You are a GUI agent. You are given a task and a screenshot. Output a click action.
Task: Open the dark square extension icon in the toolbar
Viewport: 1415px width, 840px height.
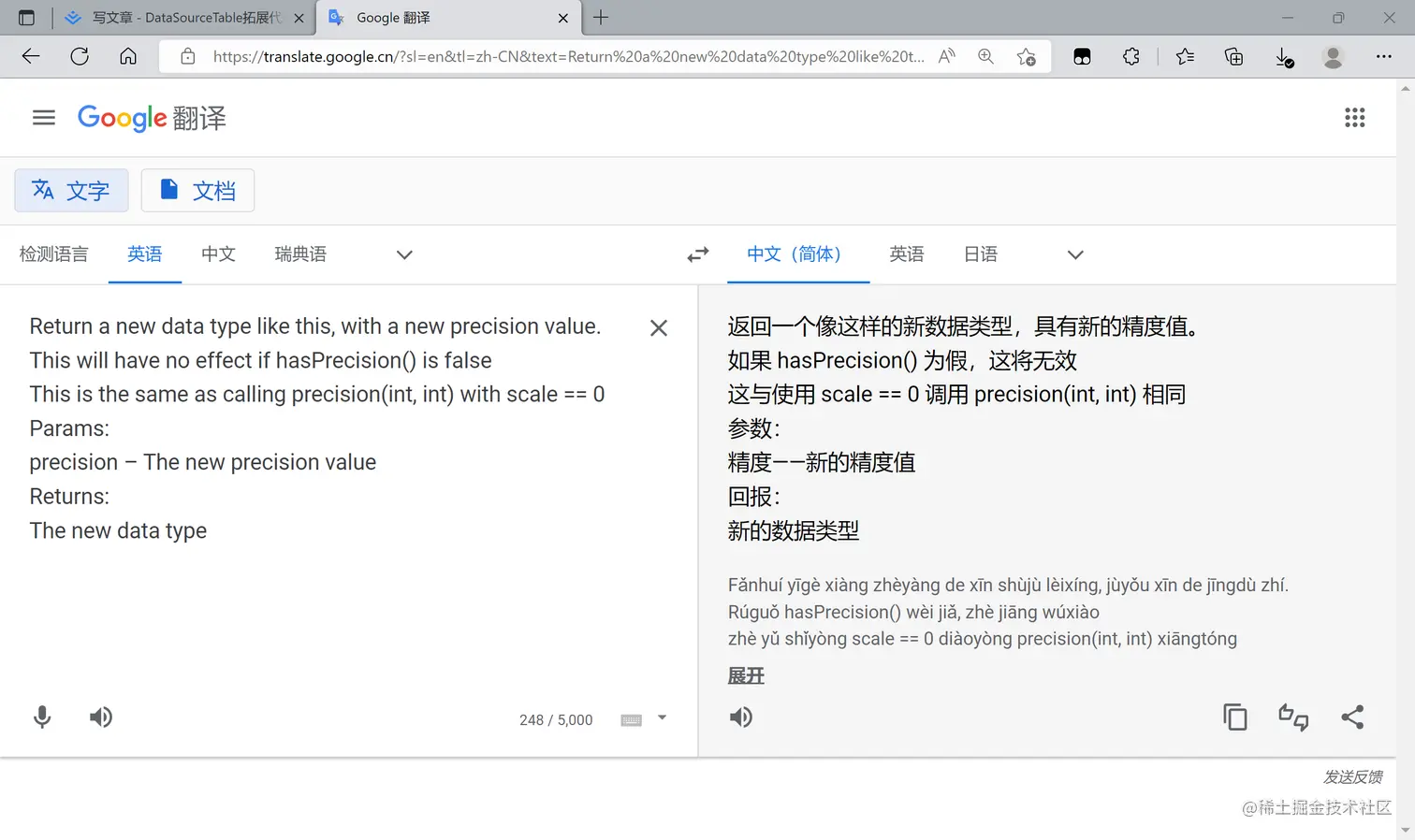click(1083, 56)
